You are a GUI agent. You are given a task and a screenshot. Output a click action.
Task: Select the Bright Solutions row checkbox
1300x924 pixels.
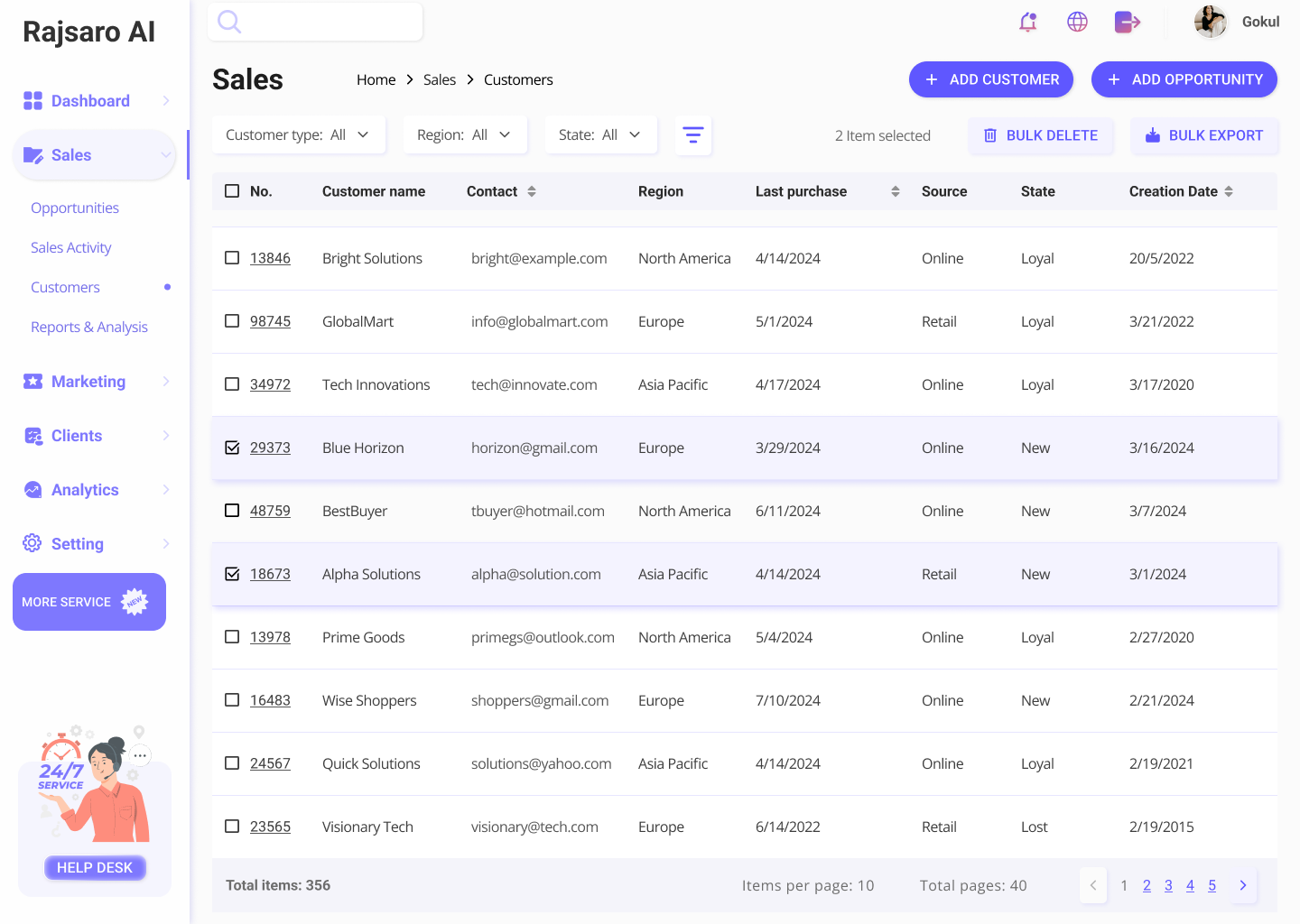click(232, 258)
